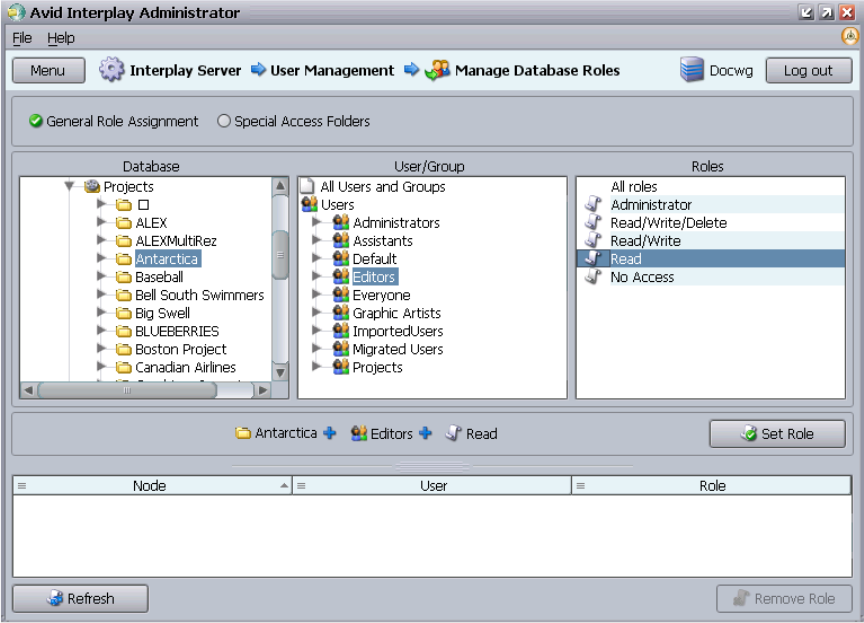Click the Set Role button
The width and height of the screenshot is (864, 623).
[x=777, y=434]
